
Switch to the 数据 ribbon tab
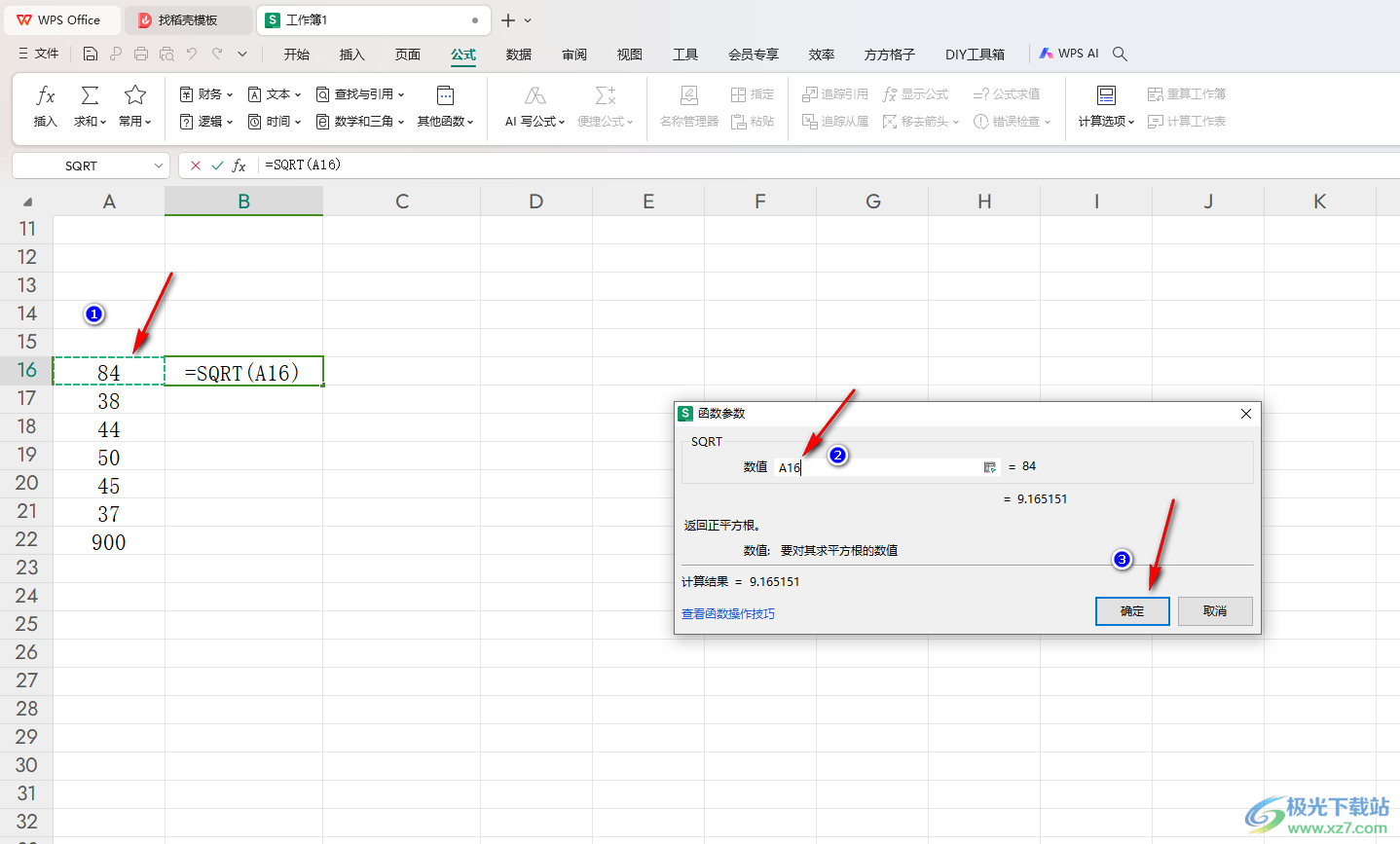[519, 55]
